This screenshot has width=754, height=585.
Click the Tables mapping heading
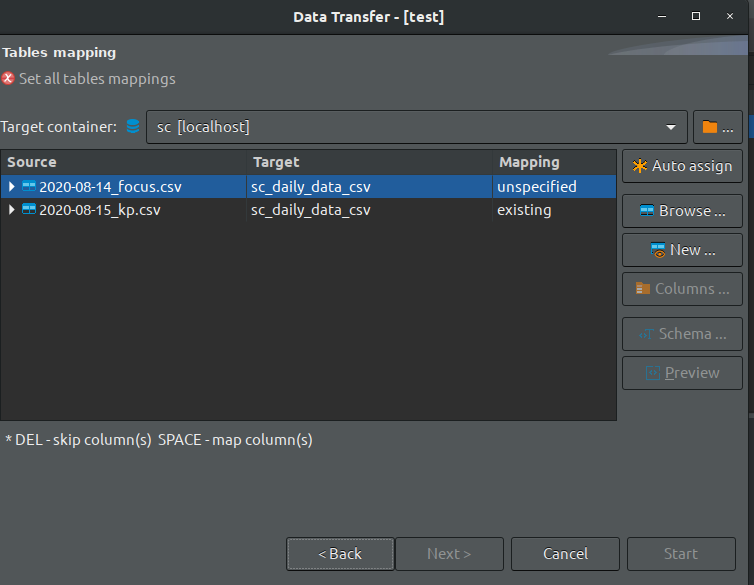[59, 52]
